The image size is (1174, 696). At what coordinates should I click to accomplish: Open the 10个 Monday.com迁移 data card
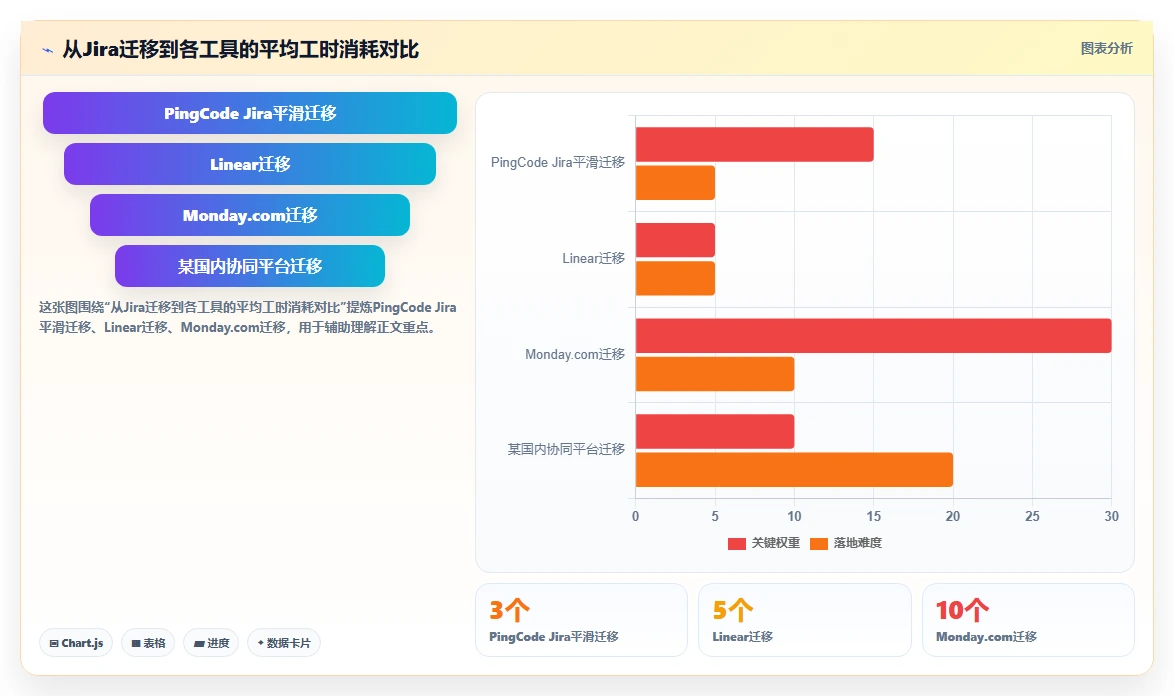coord(1028,620)
